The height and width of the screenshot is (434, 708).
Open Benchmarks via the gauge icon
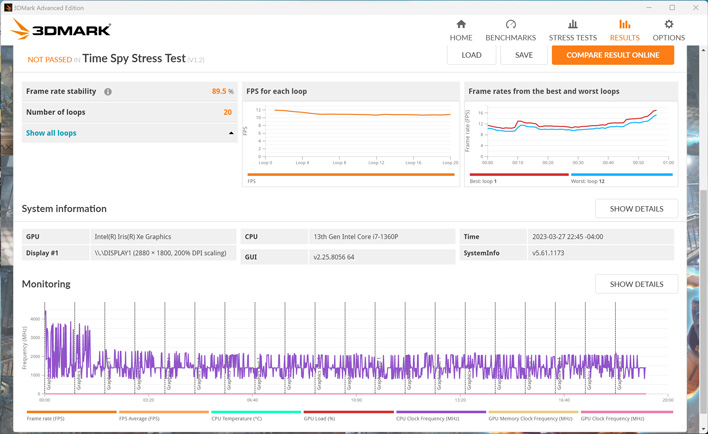[510, 24]
